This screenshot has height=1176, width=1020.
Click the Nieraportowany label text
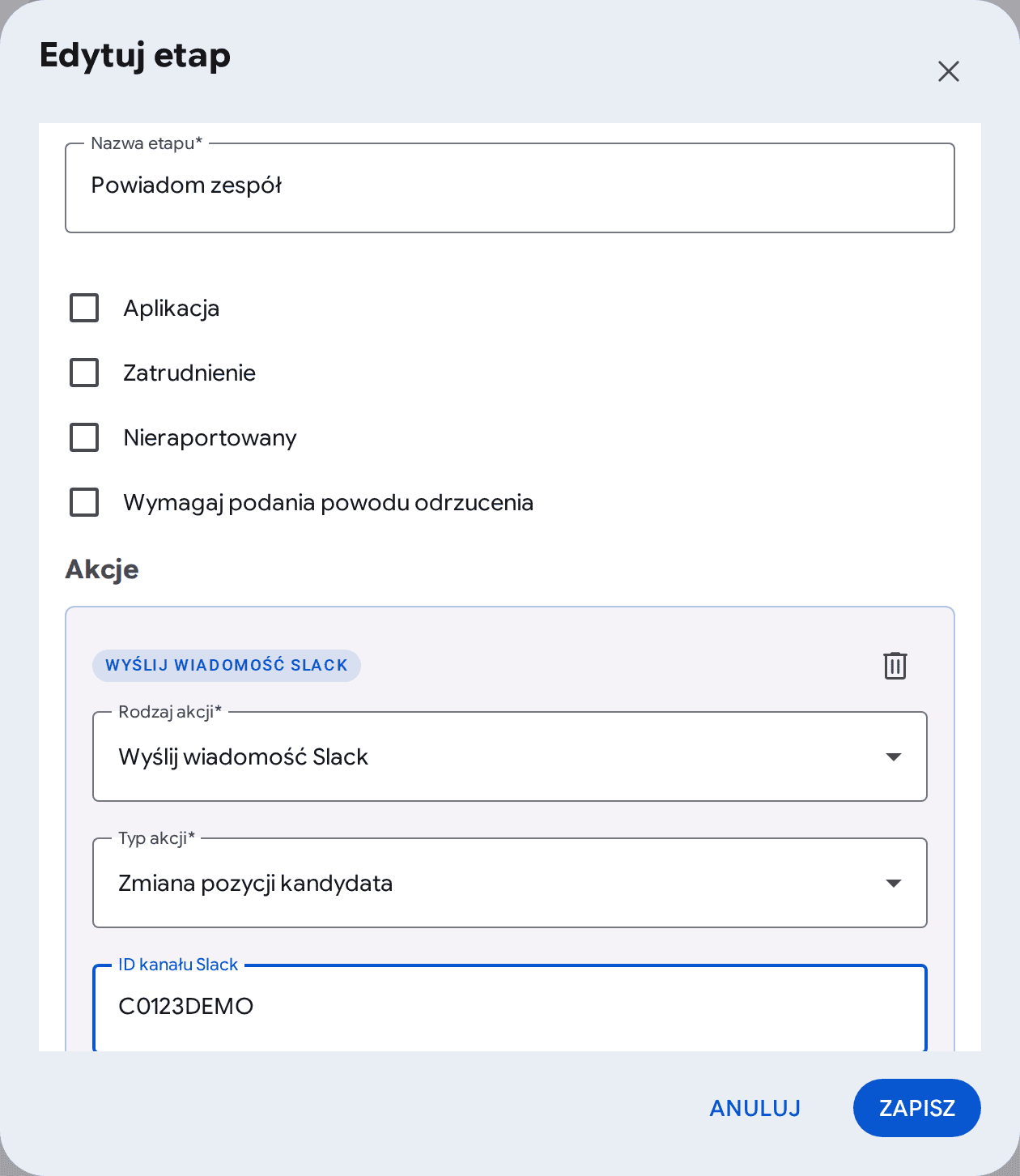(x=210, y=438)
